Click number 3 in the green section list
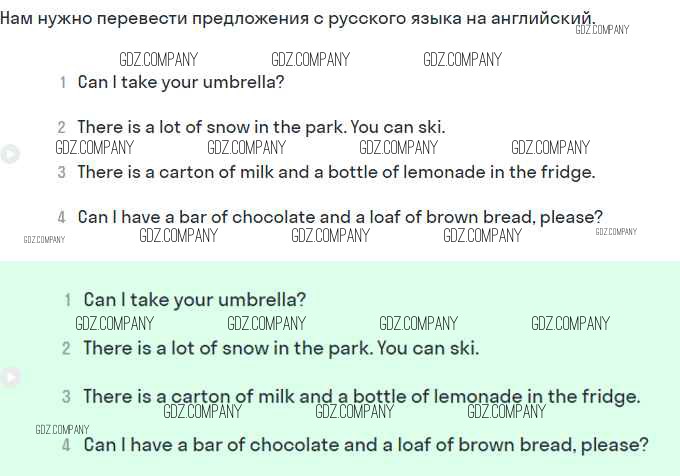The height and width of the screenshot is (476, 680). tap(66, 397)
